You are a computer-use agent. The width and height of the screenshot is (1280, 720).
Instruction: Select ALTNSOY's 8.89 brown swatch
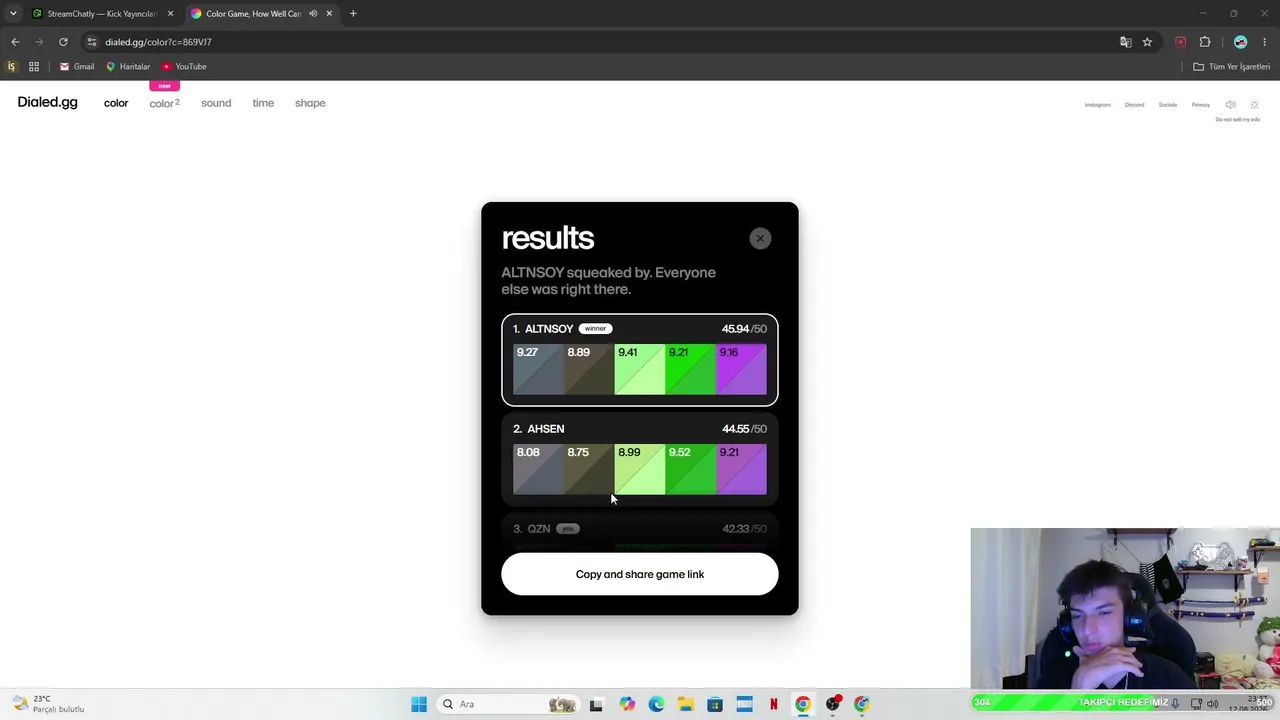589,369
